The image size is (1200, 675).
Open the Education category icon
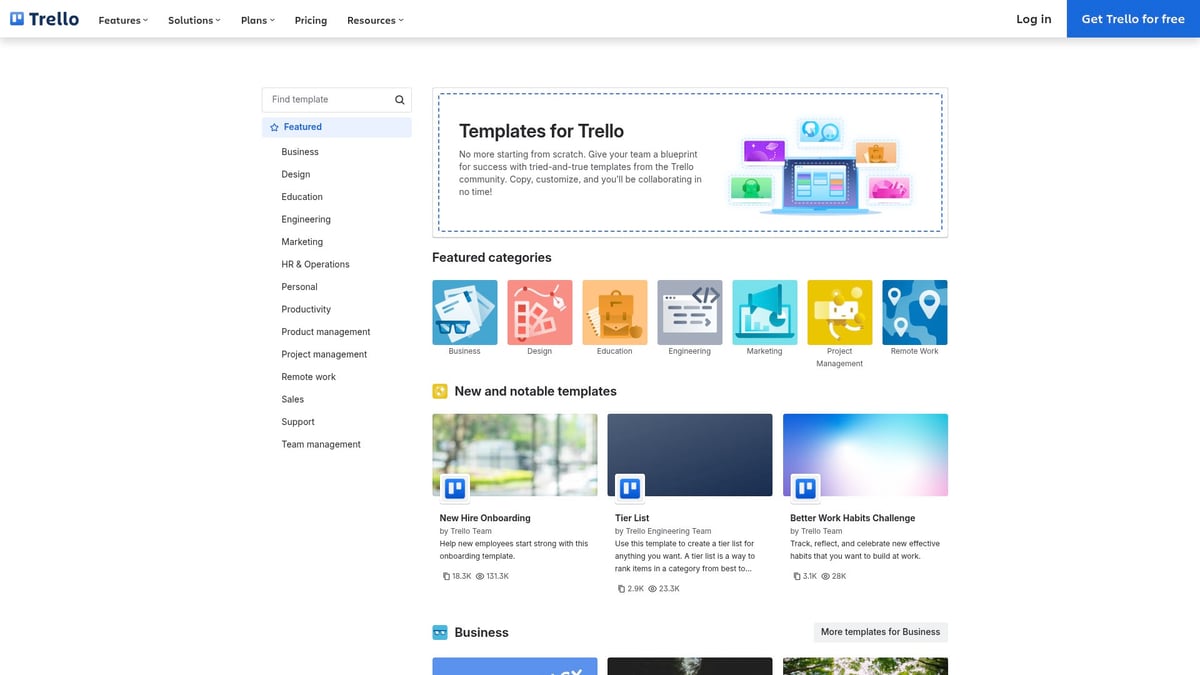coord(614,310)
